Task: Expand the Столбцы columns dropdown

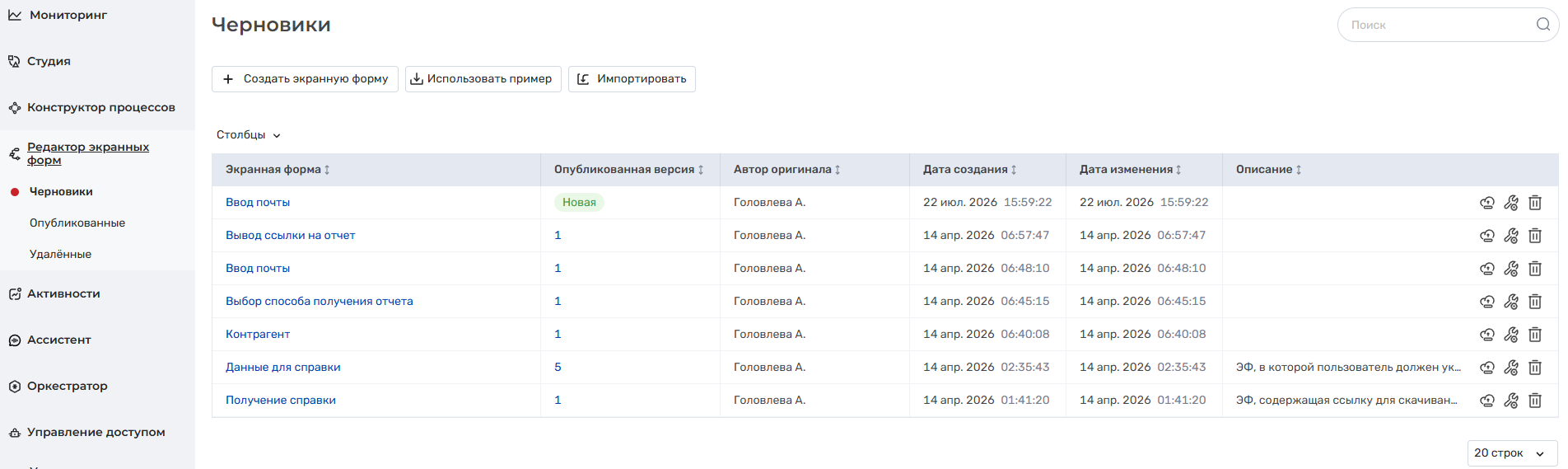Action: (249, 135)
